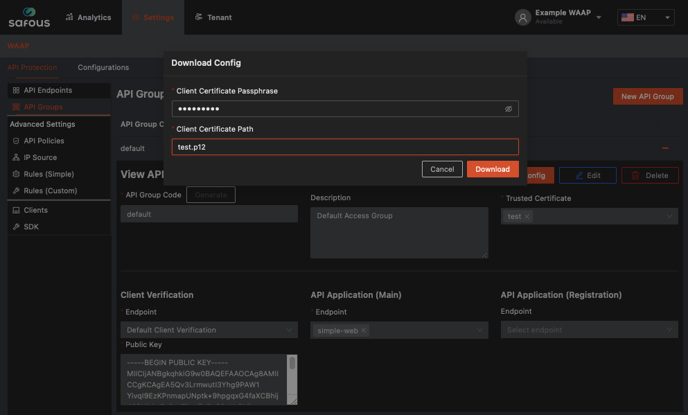Screen dimensions: 688x415
Task: Select API Endpoints in sidebar
Action: click(x=59, y=90)
